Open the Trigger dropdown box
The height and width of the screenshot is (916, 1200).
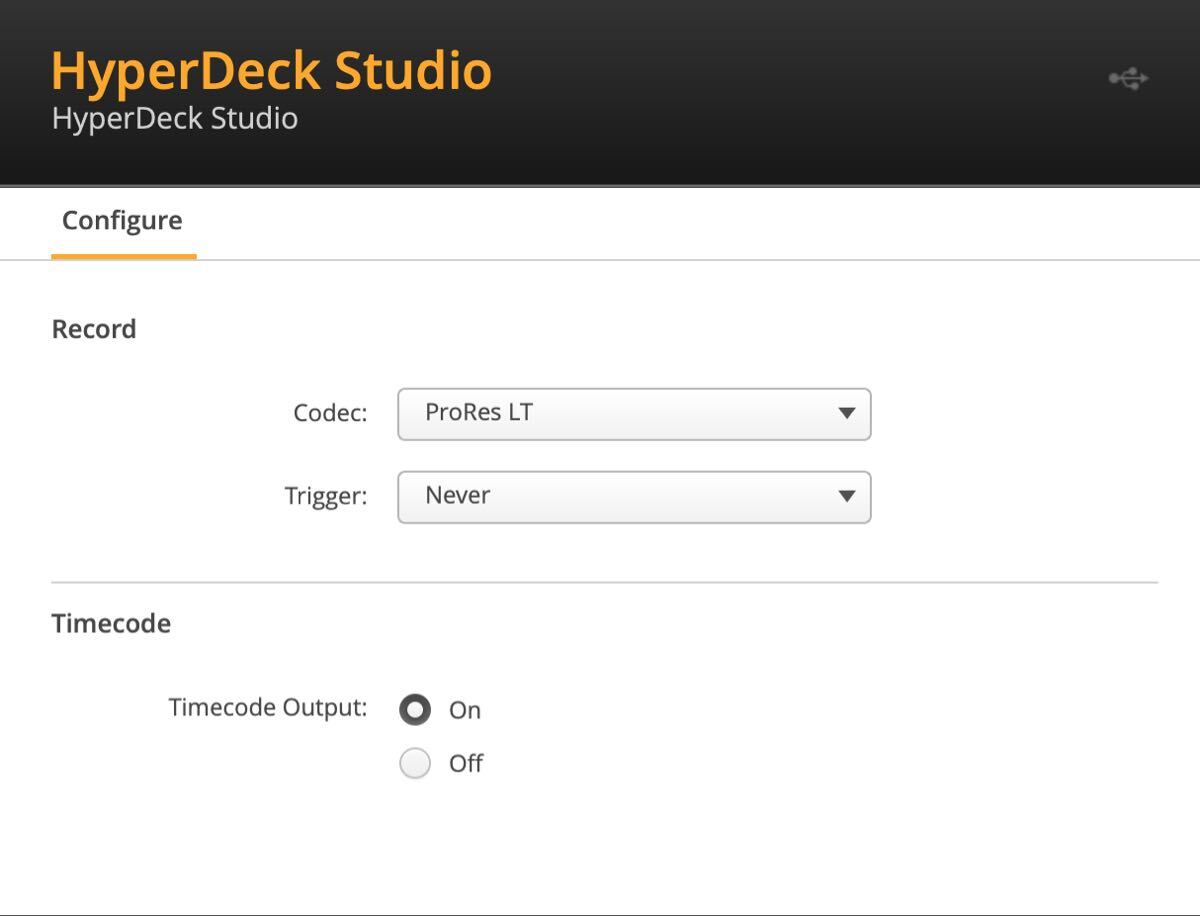point(634,497)
